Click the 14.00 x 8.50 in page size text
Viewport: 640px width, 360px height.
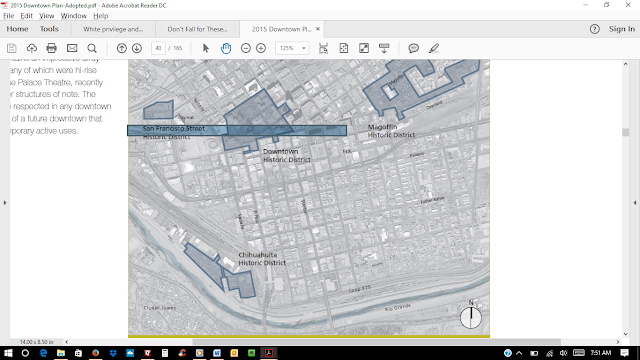(x=37, y=342)
